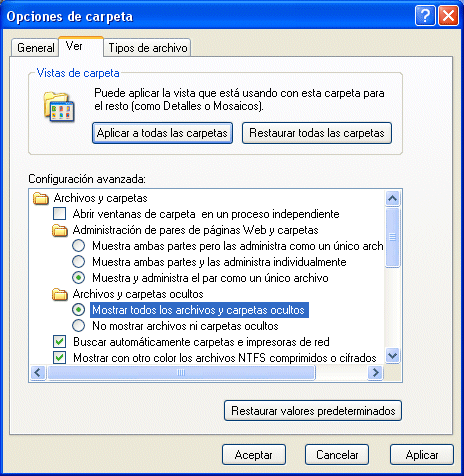
Task: Click the scroll up arrow in settings list
Action: [x=392, y=199]
